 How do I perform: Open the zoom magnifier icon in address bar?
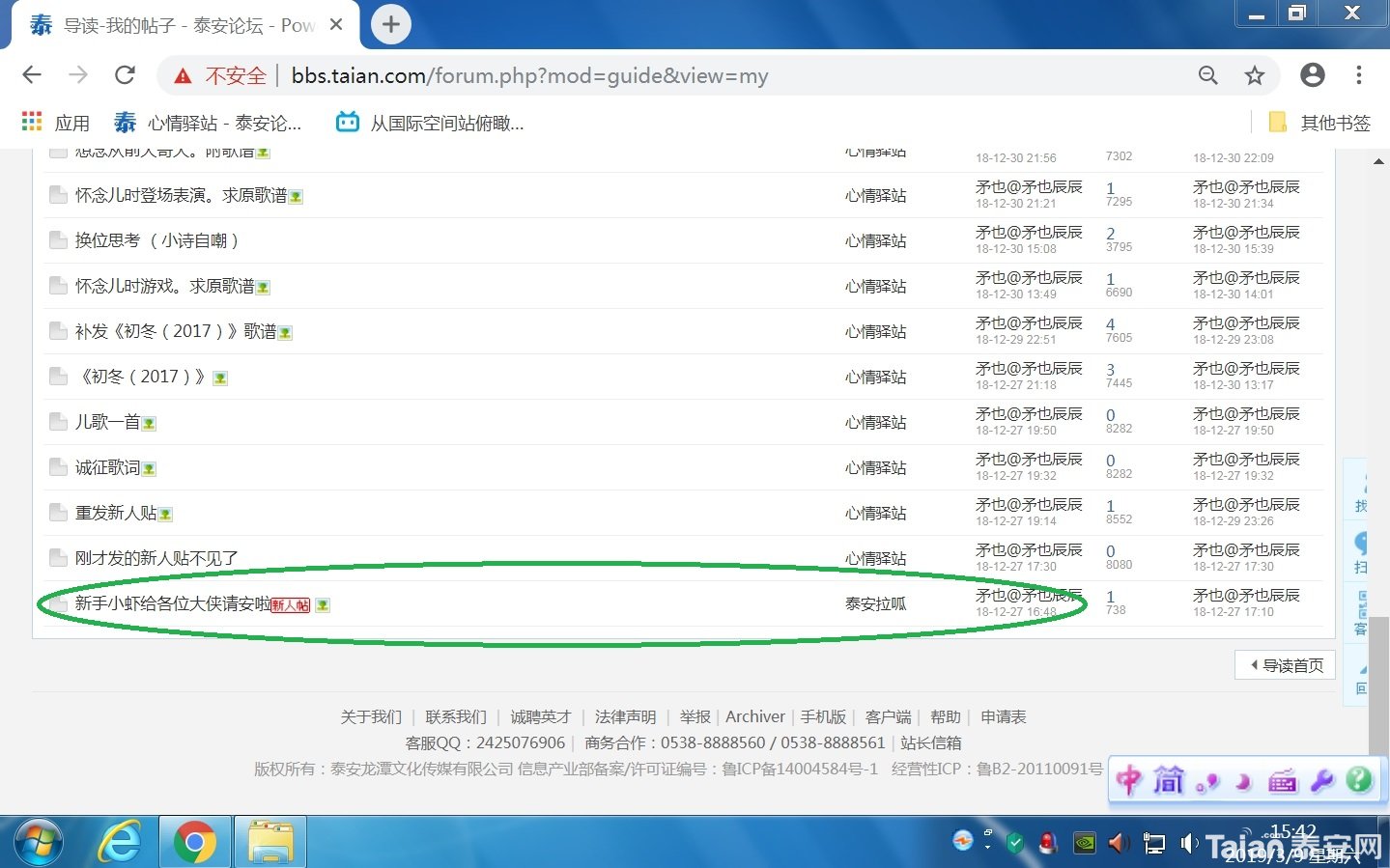tap(1208, 75)
